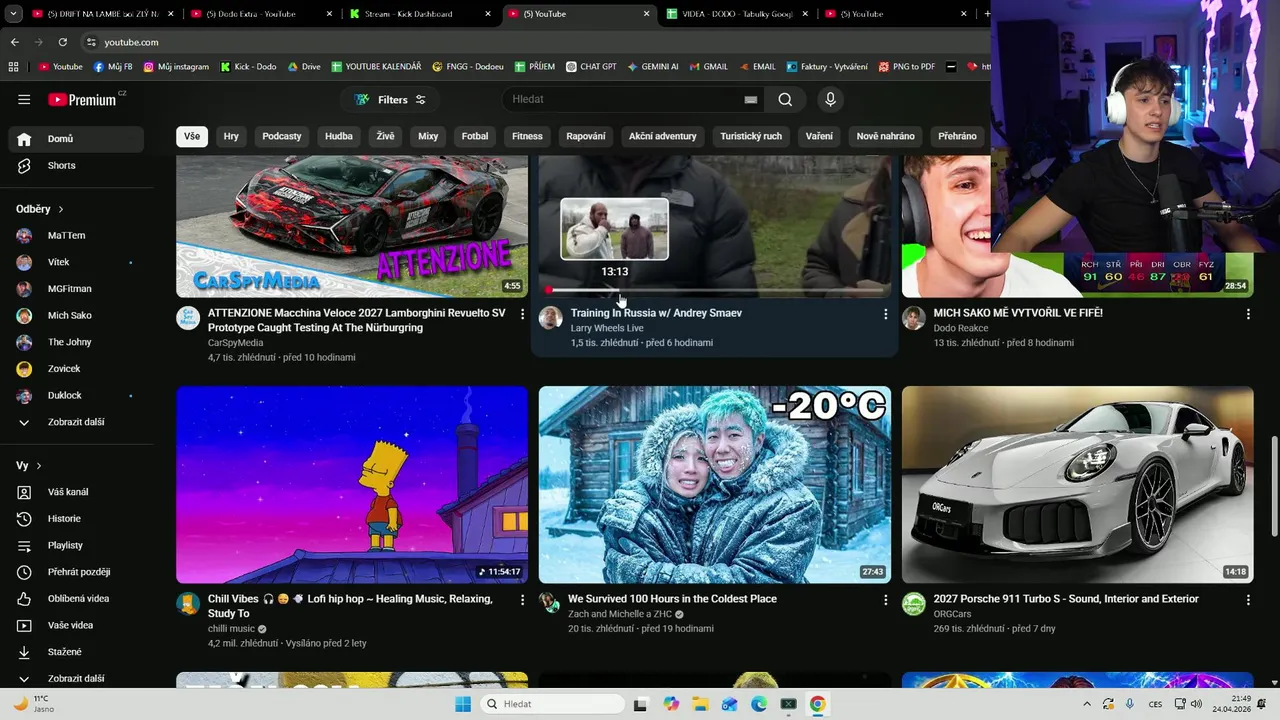
Task: Expand Zobrazit další under subscriptions
Action: [x=76, y=422]
